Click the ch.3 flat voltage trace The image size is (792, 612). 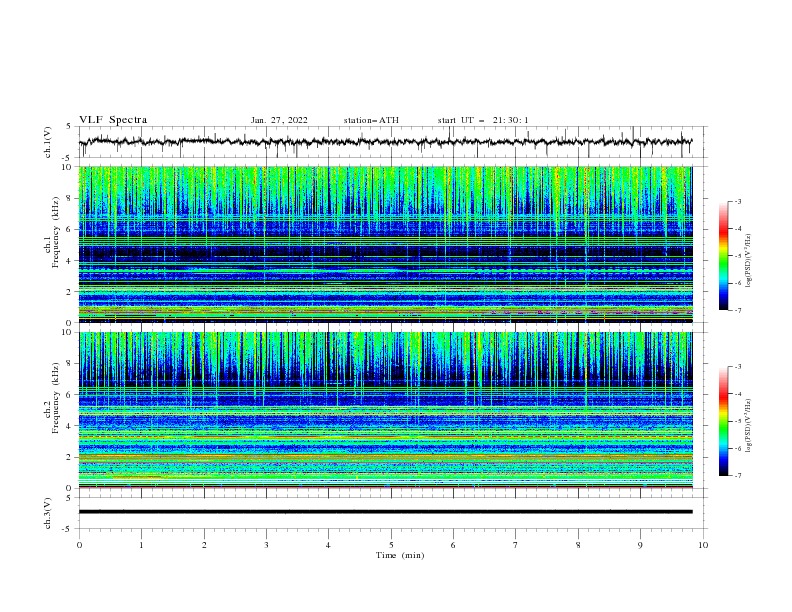pos(385,512)
